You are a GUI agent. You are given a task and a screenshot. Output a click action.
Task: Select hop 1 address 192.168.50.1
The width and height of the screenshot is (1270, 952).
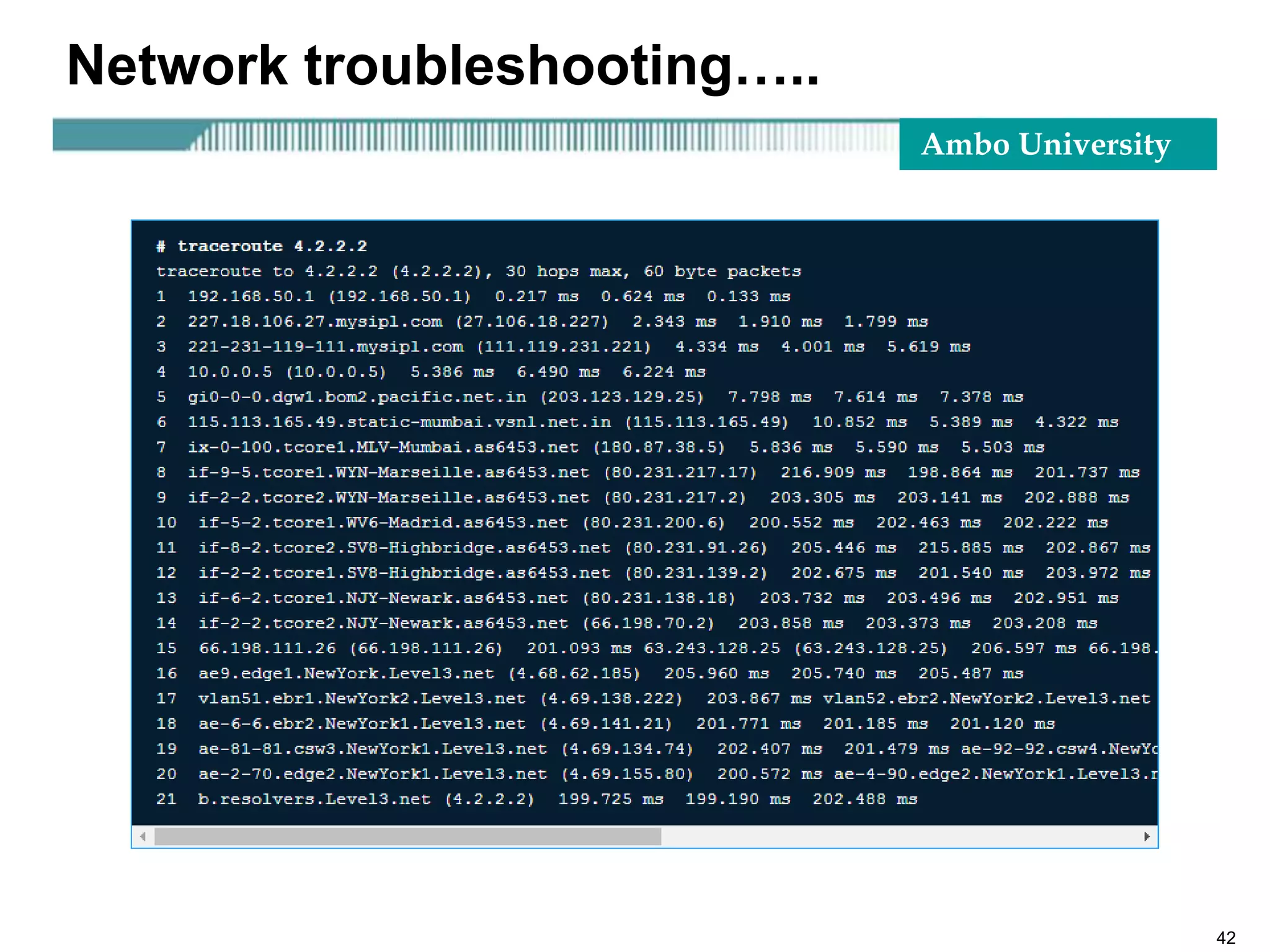[251, 297]
